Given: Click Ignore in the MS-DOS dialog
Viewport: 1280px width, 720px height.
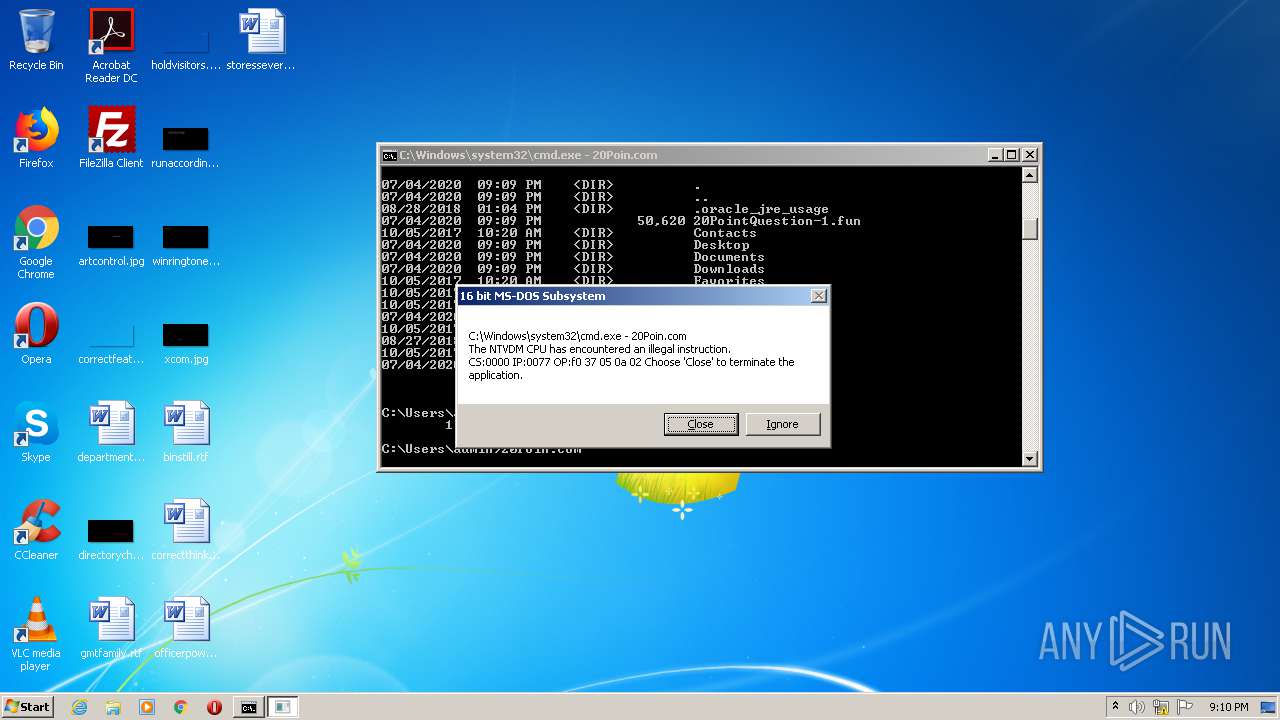Looking at the screenshot, I should (x=783, y=424).
